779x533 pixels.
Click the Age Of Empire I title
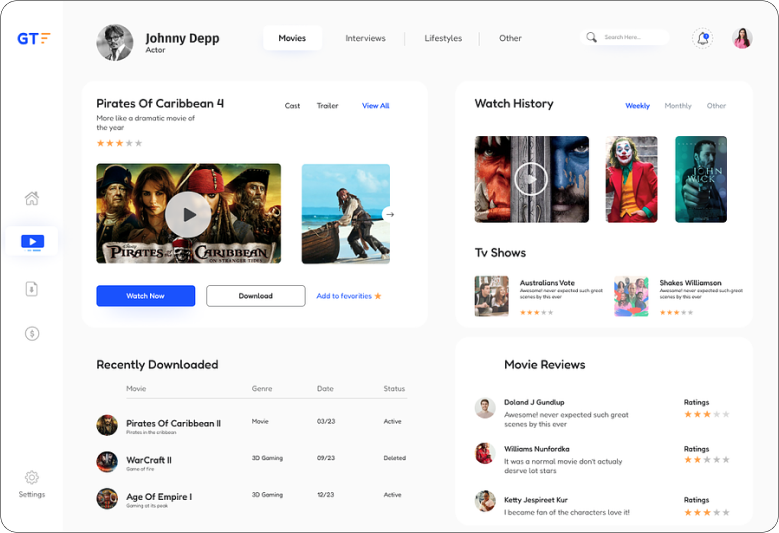pos(159,497)
